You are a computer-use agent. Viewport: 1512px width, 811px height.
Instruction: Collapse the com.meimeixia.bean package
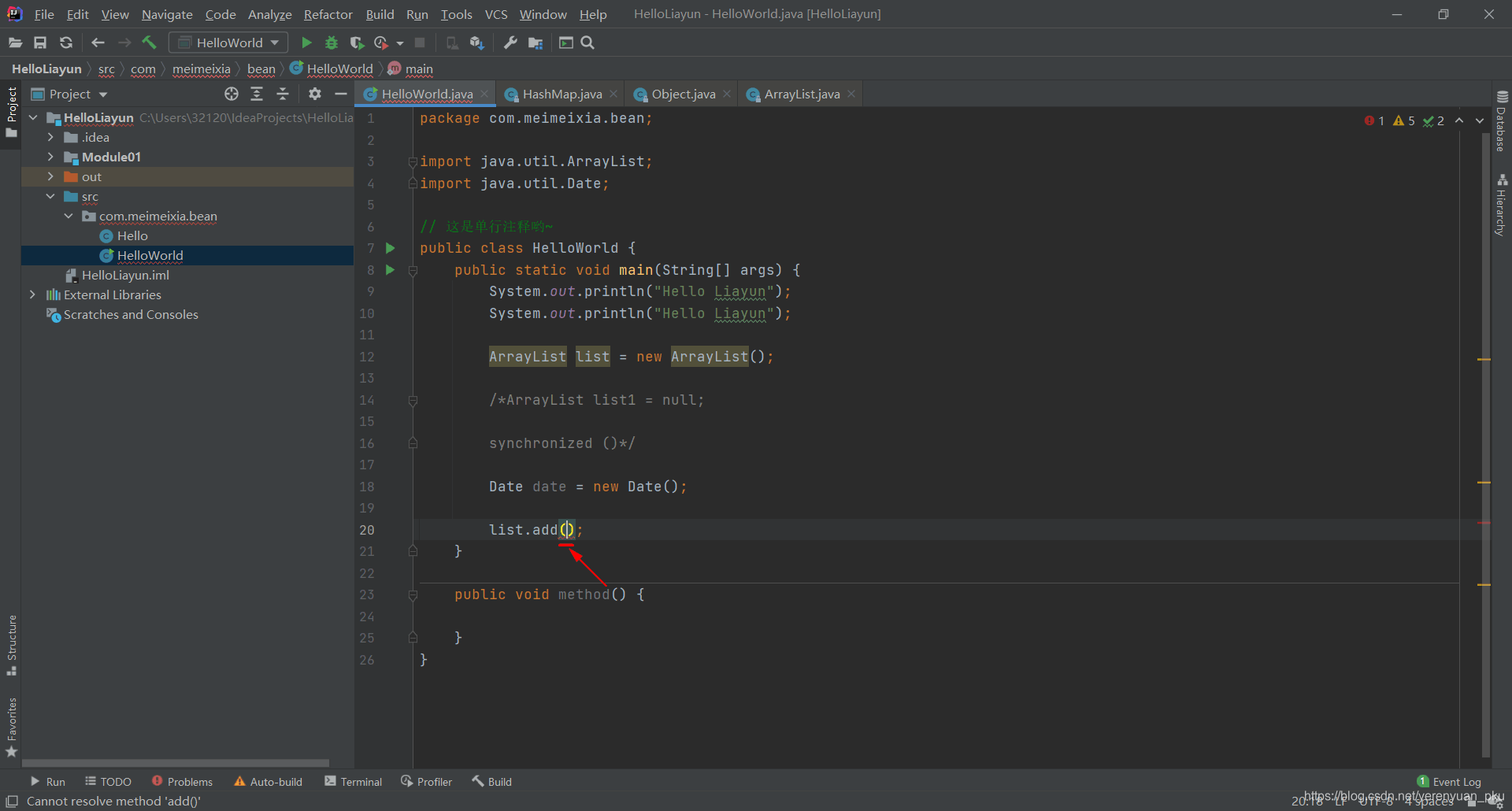click(x=69, y=216)
